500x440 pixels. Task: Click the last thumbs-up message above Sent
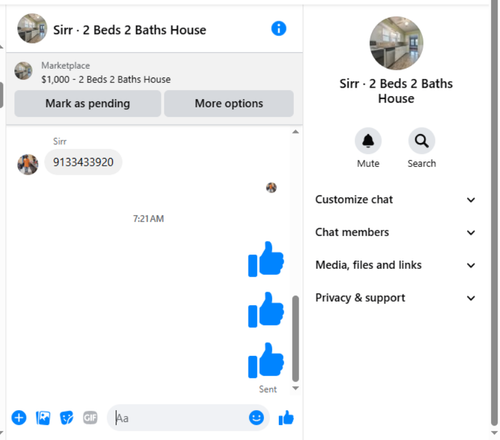(266, 360)
